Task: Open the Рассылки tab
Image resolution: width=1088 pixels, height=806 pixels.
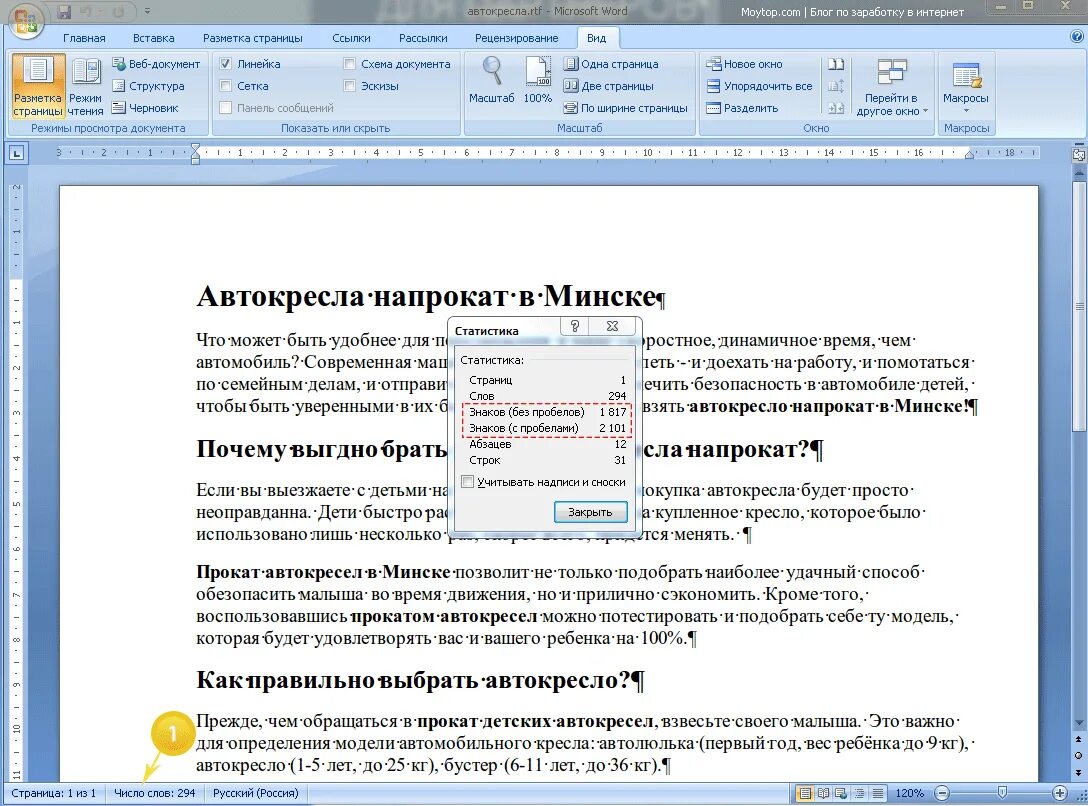Action: coord(423,38)
